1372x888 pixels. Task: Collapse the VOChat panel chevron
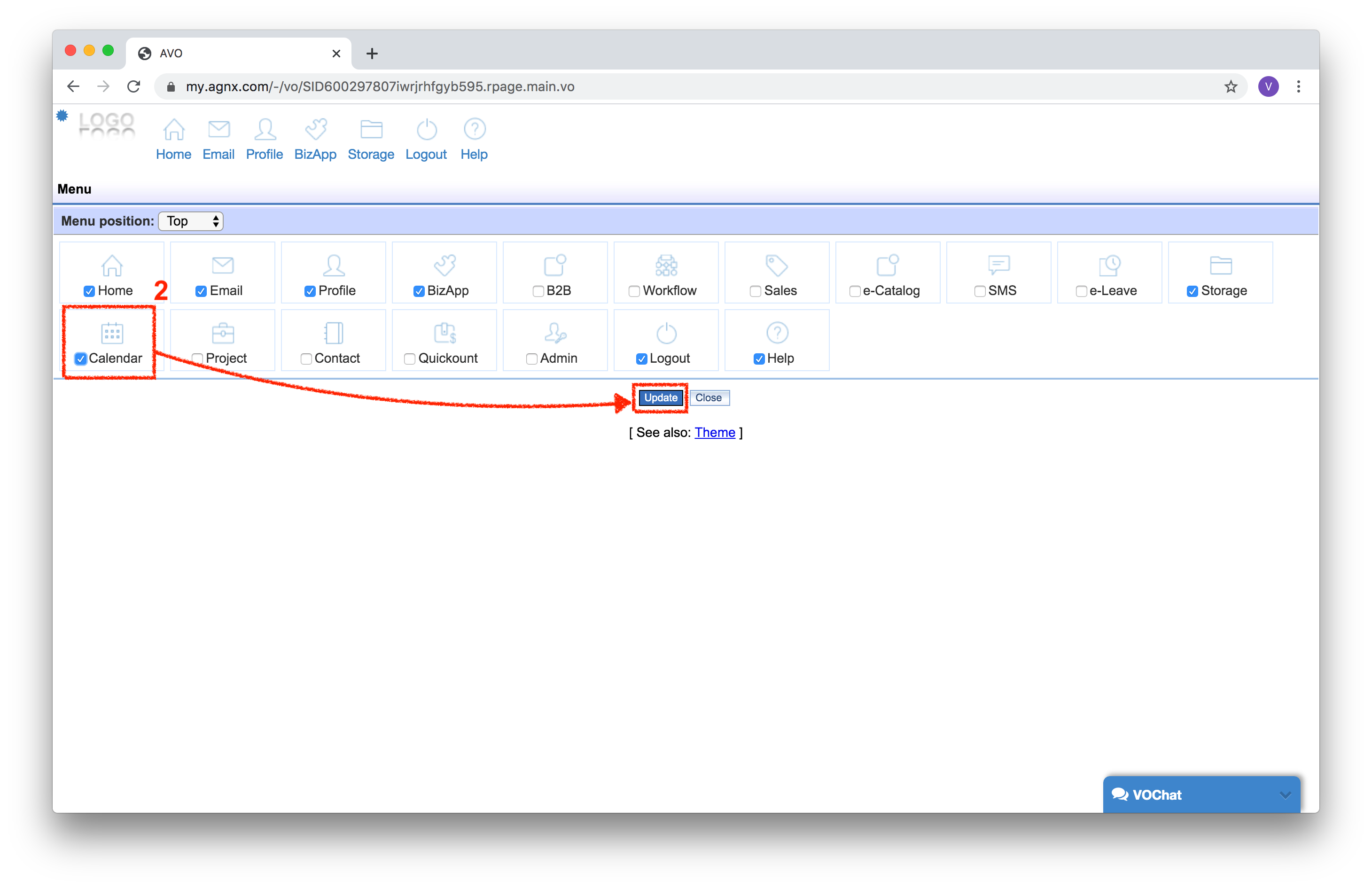coord(1285,795)
